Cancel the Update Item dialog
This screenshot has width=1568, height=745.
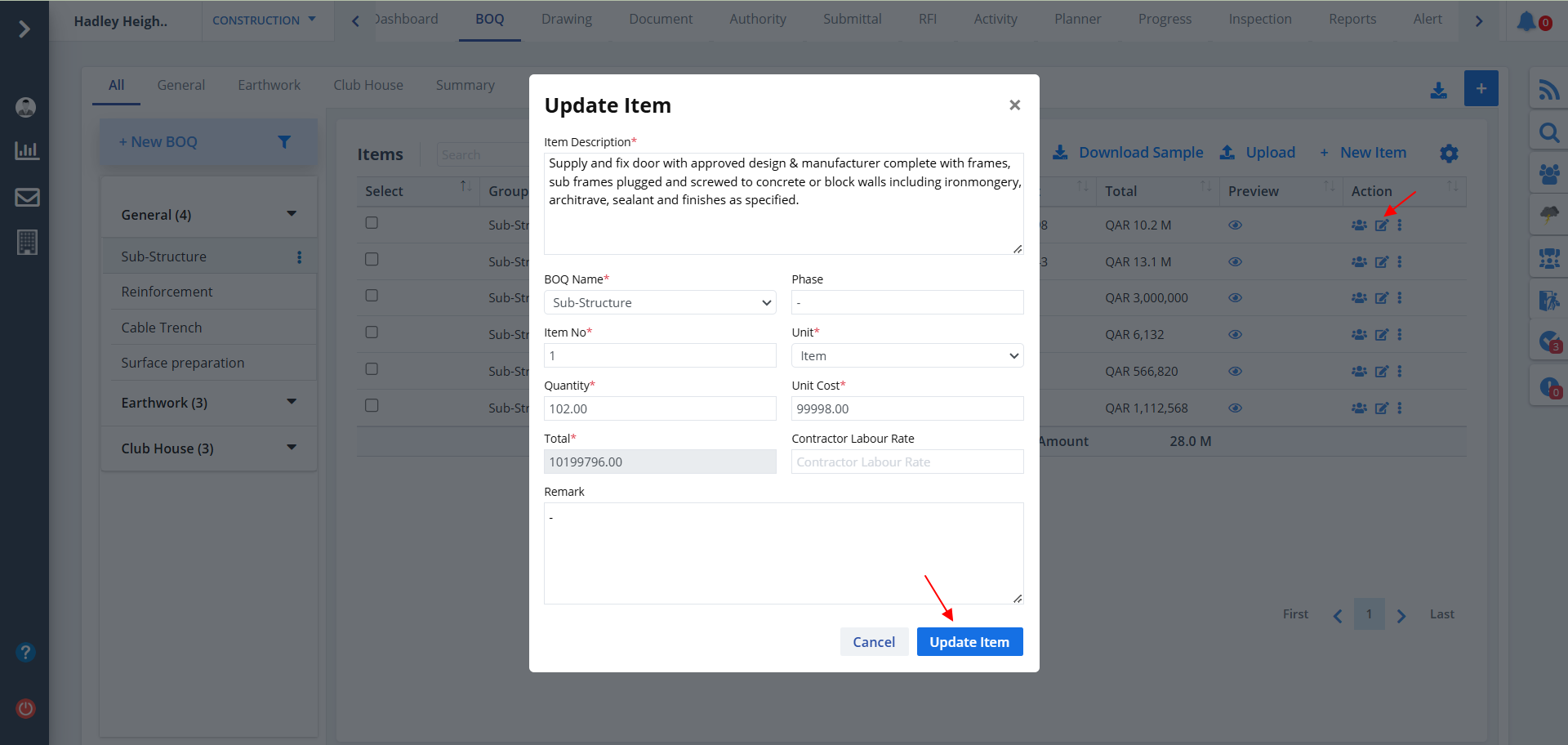(x=873, y=642)
